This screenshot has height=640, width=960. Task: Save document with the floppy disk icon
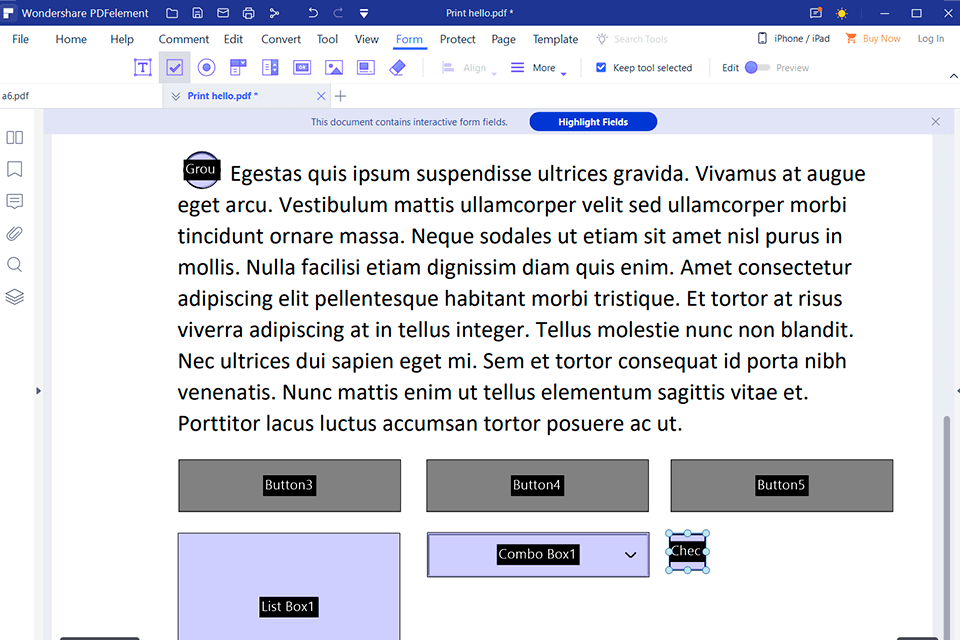click(x=198, y=13)
